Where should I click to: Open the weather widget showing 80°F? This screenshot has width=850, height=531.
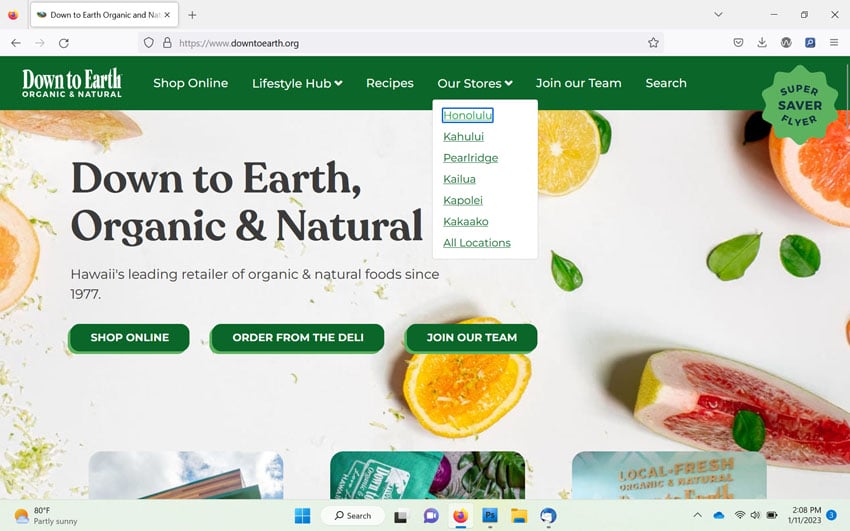coord(46,516)
